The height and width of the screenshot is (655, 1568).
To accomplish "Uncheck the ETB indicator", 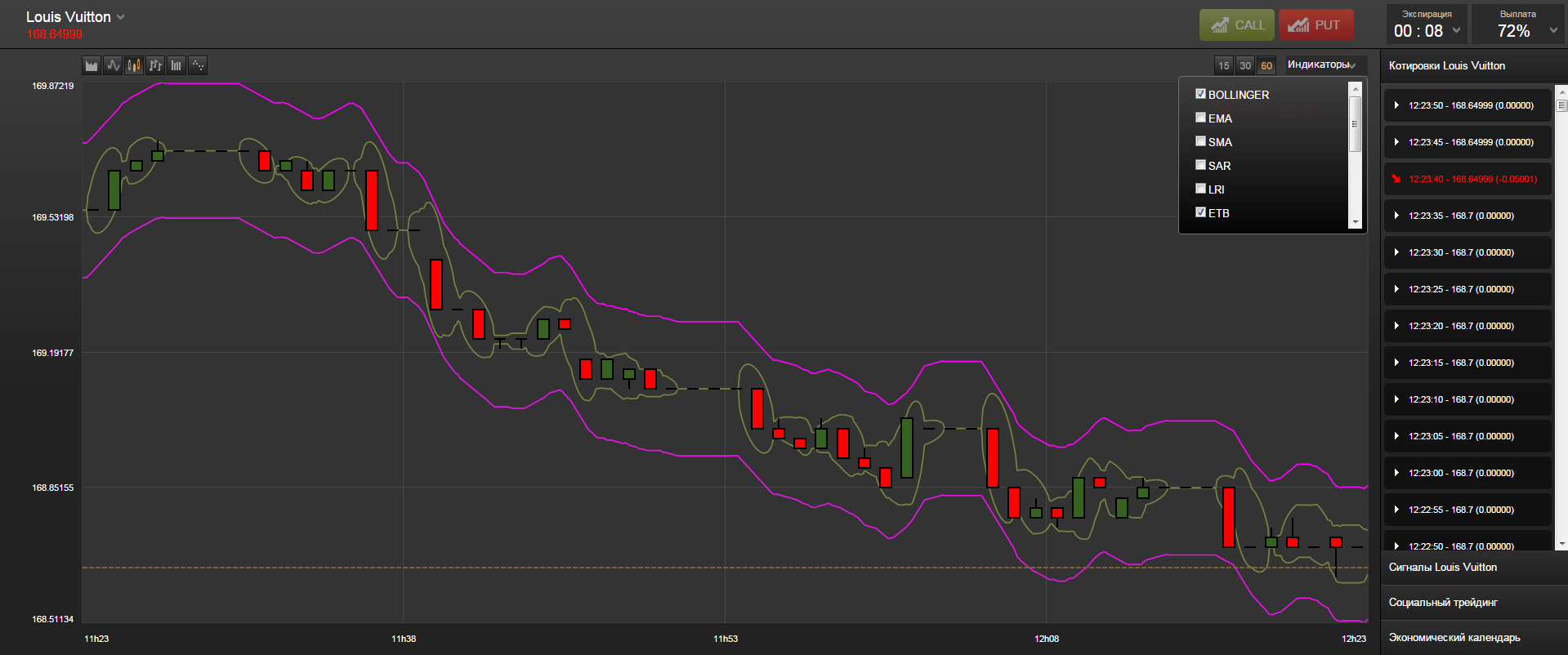I will coord(1200,212).
